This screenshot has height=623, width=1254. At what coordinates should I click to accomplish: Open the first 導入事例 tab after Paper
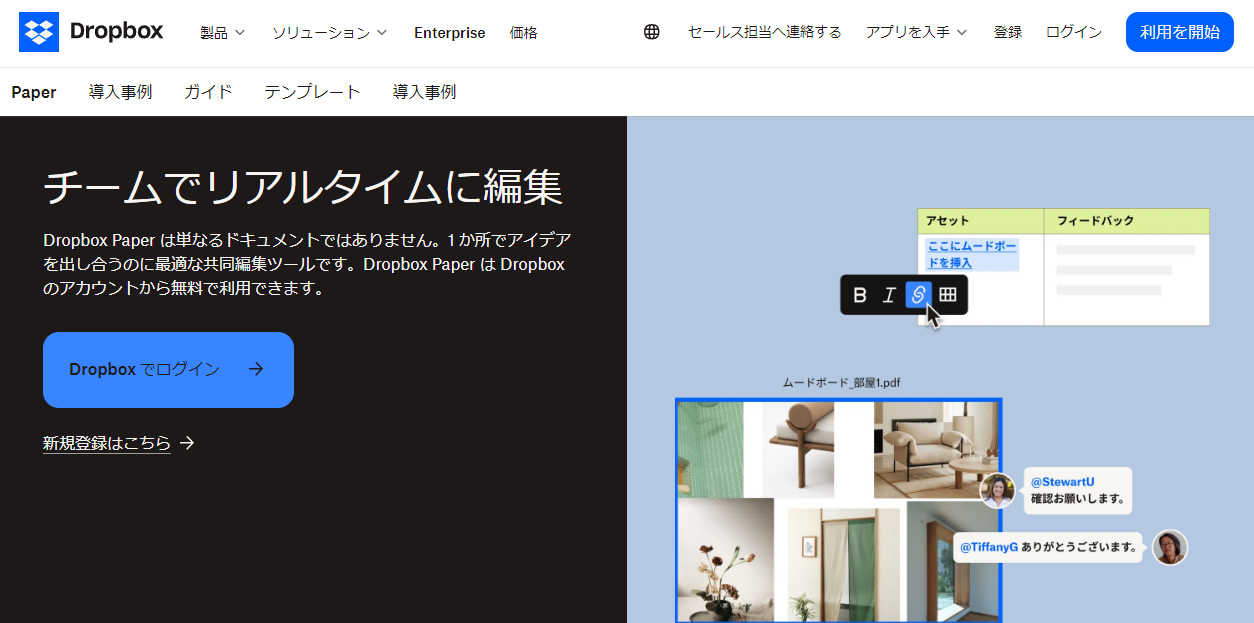(x=120, y=92)
